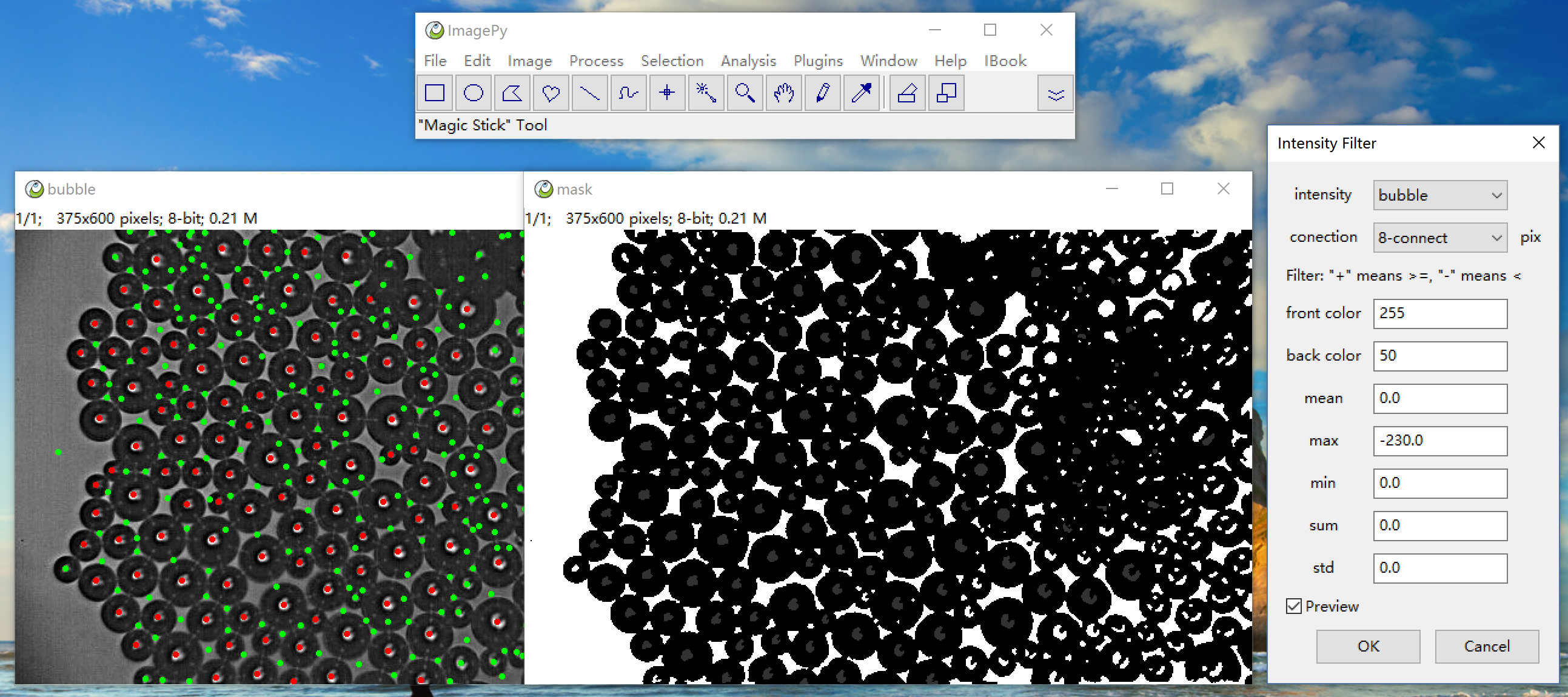The height and width of the screenshot is (697, 1568).
Task: Click the back color value field
Action: [x=1439, y=356]
